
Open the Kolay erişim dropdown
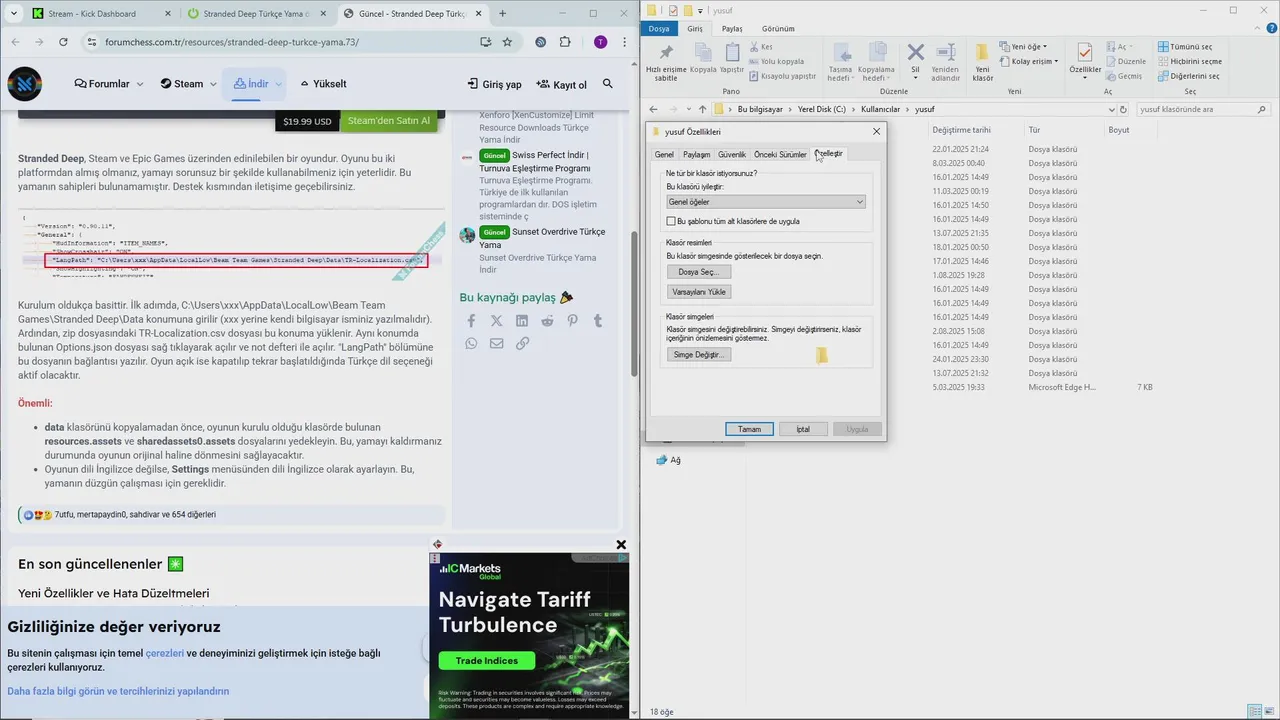click(1030, 61)
